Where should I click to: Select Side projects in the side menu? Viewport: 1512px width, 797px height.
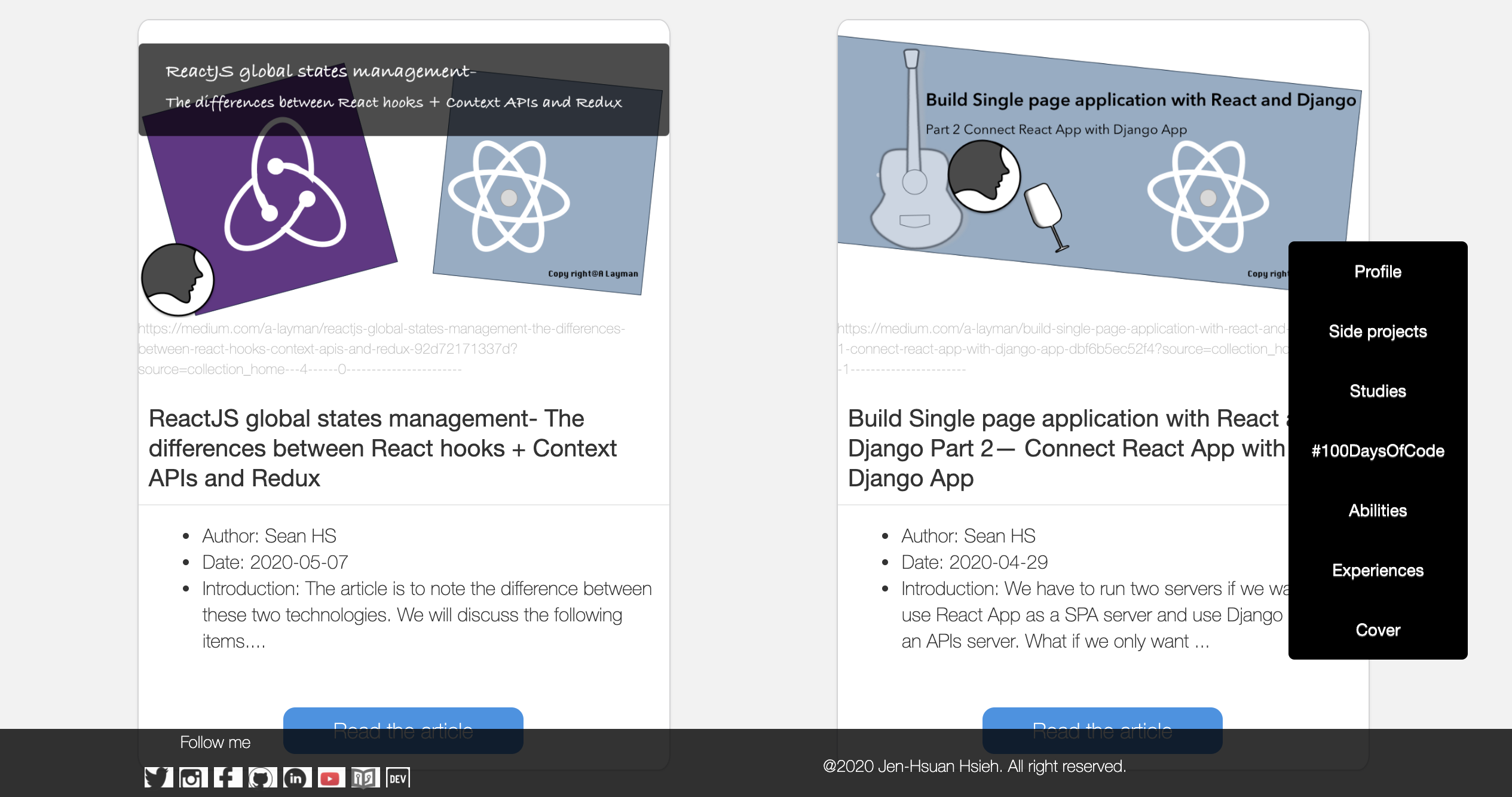coord(1378,332)
